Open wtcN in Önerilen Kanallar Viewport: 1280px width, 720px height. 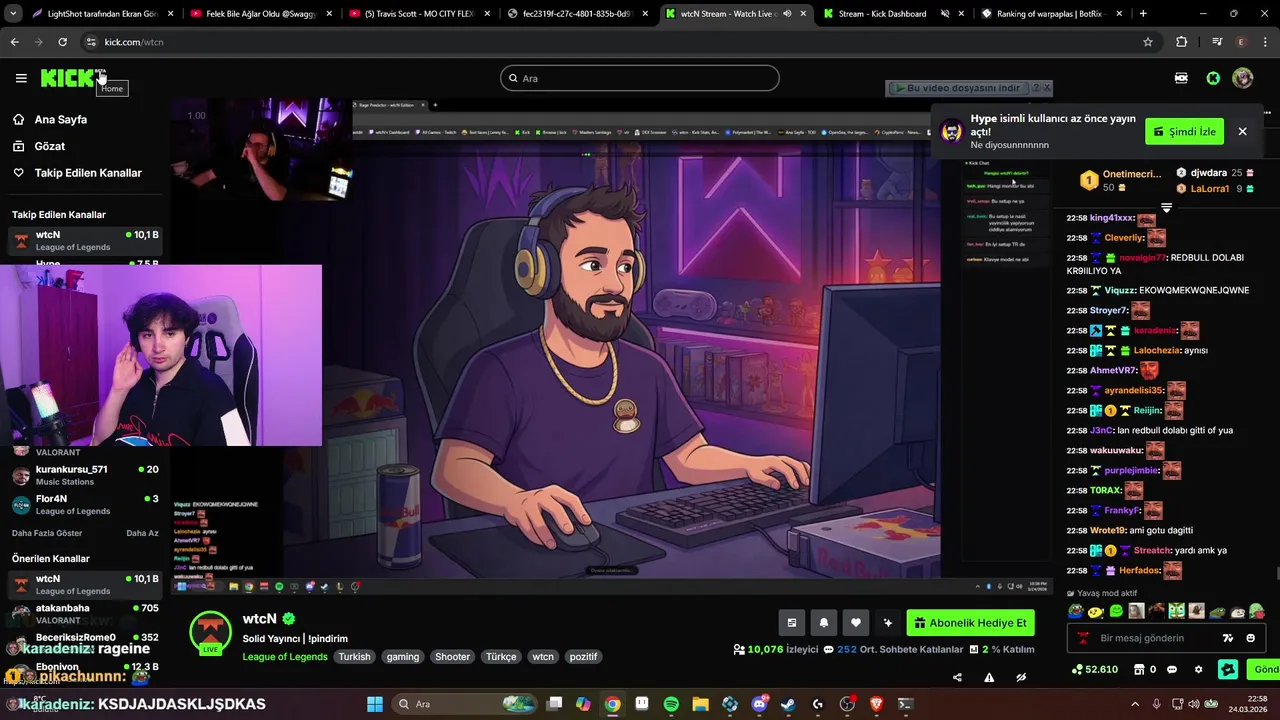click(x=85, y=584)
